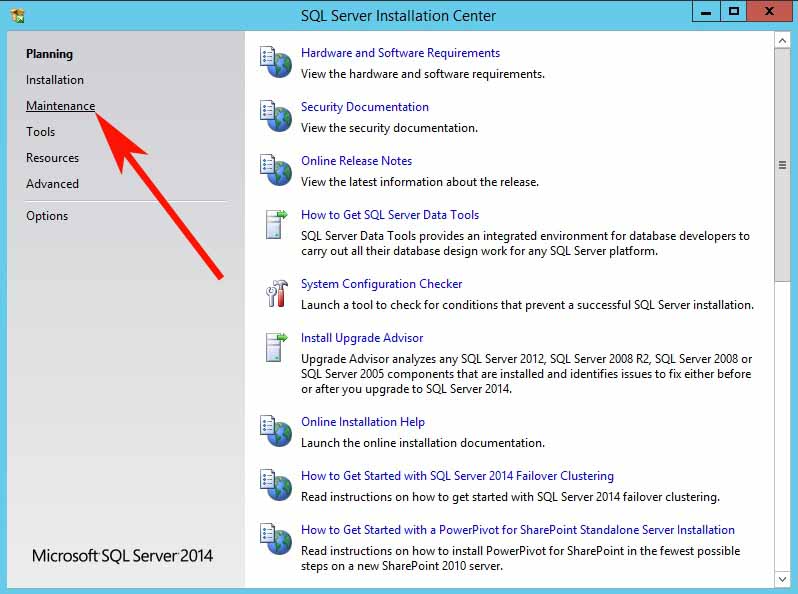Select the Advanced section
Image resolution: width=798 pixels, height=594 pixels.
pos(52,184)
